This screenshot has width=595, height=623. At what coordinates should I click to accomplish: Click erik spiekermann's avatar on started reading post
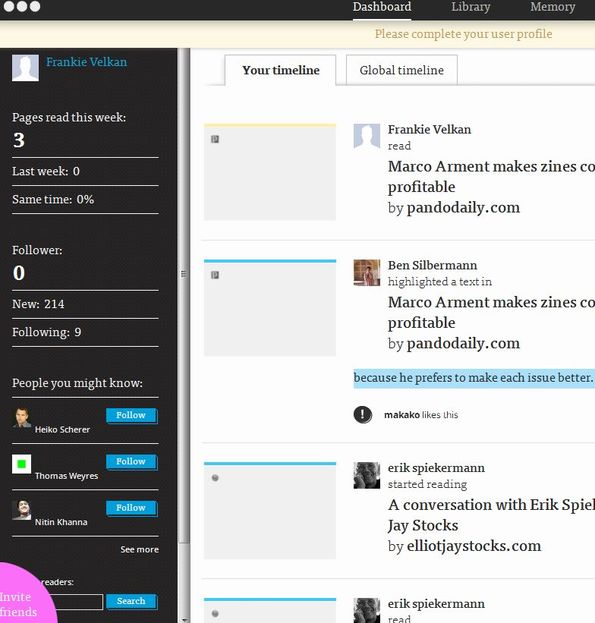pos(367,475)
